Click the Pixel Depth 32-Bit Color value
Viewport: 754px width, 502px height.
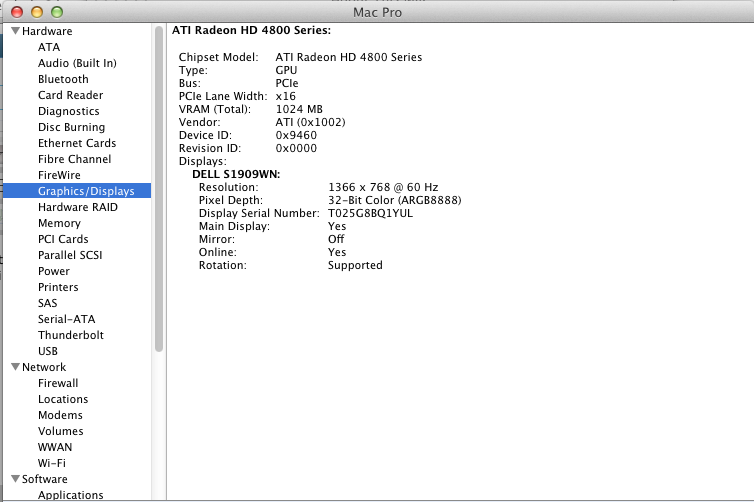click(394, 200)
